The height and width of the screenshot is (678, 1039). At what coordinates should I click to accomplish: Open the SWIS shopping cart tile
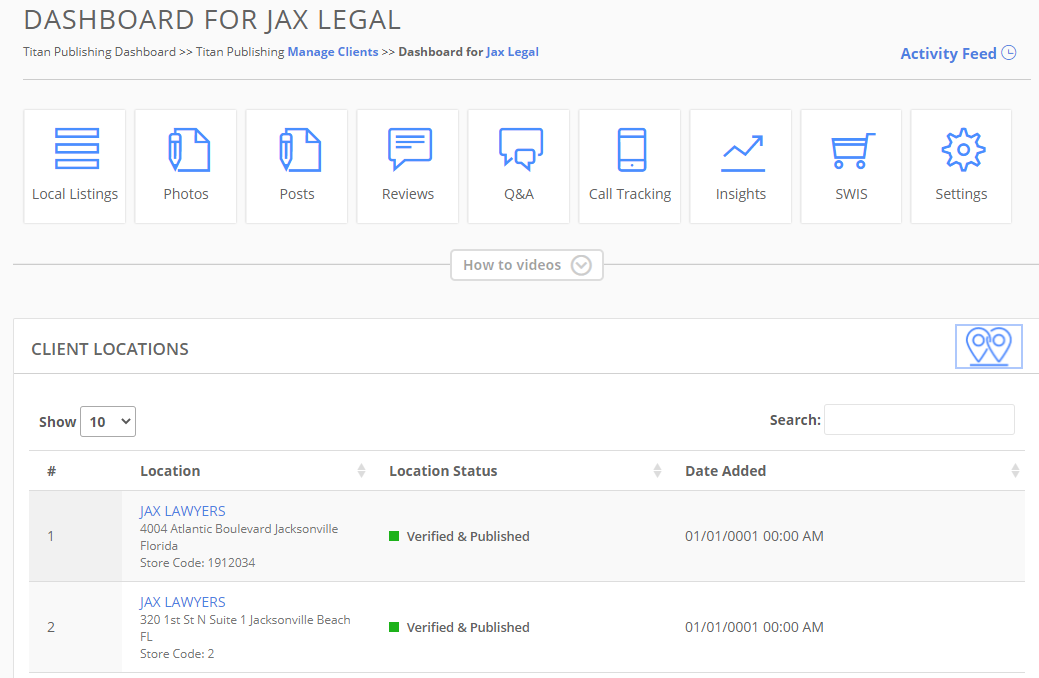pyautogui.click(x=851, y=166)
